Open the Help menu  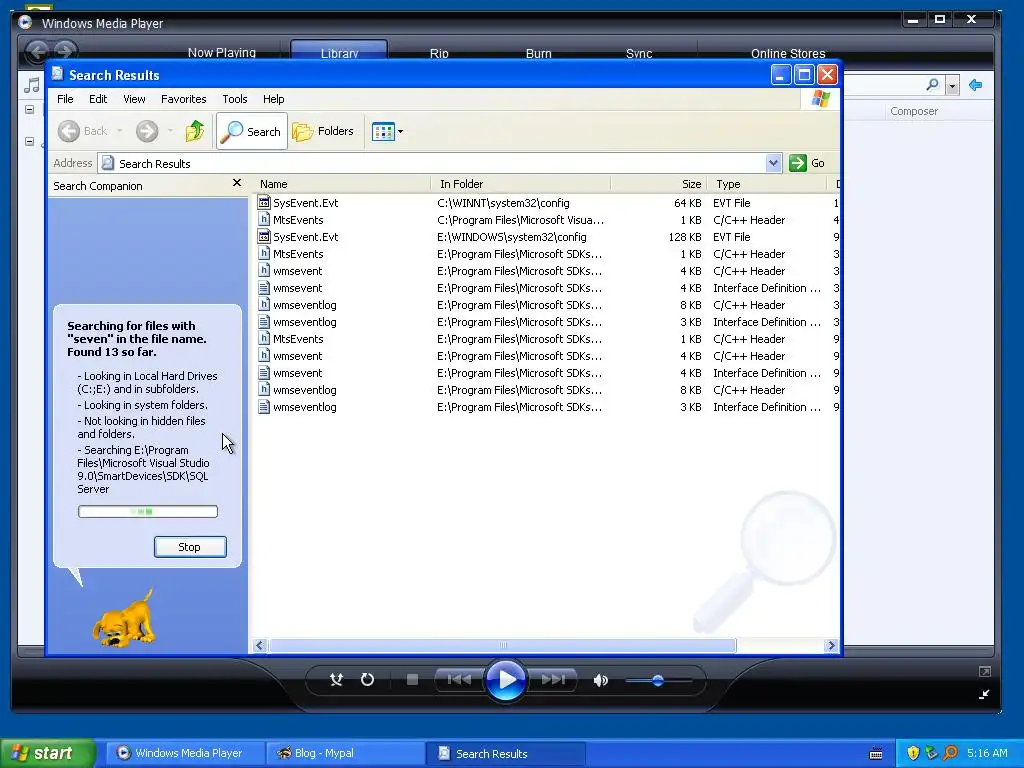tap(274, 99)
